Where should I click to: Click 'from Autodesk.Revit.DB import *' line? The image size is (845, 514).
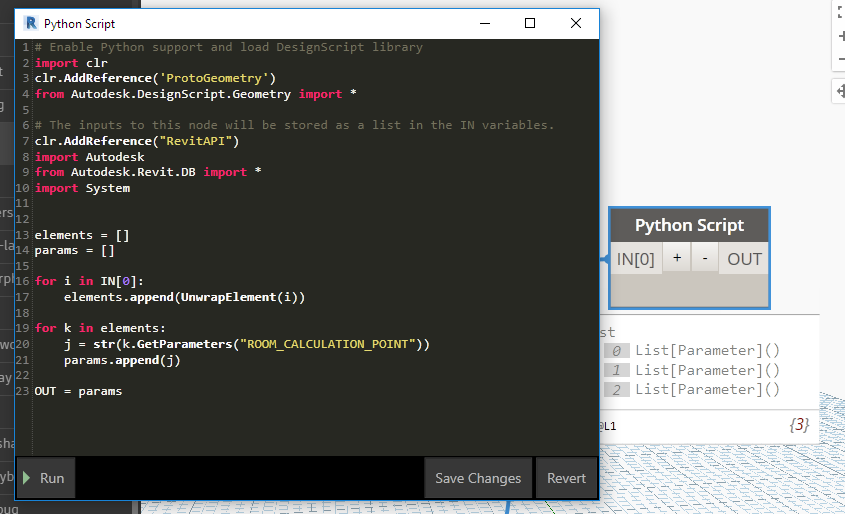click(x=148, y=172)
